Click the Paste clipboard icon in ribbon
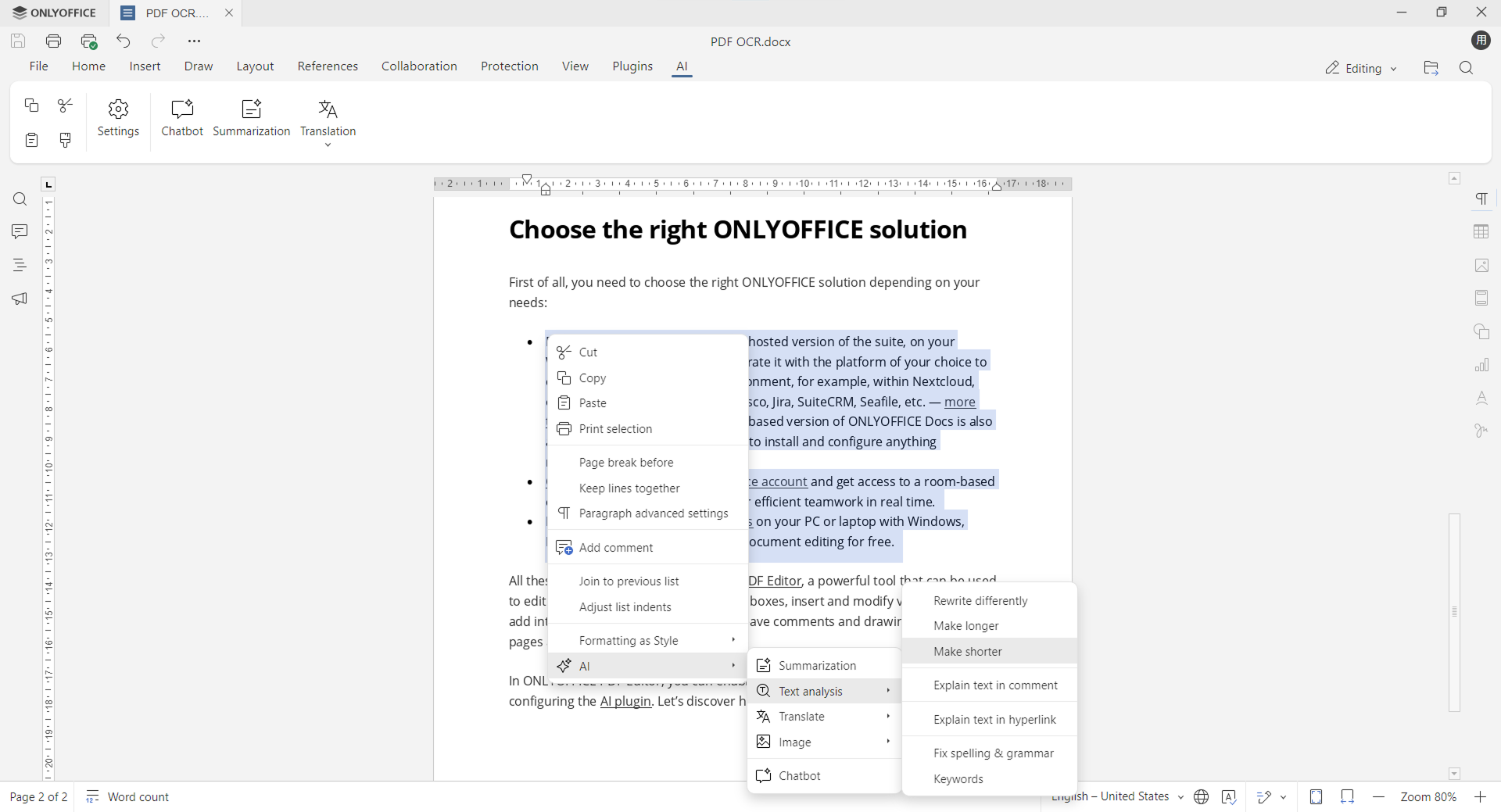Viewport: 1501px width, 812px height. tap(31, 140)
